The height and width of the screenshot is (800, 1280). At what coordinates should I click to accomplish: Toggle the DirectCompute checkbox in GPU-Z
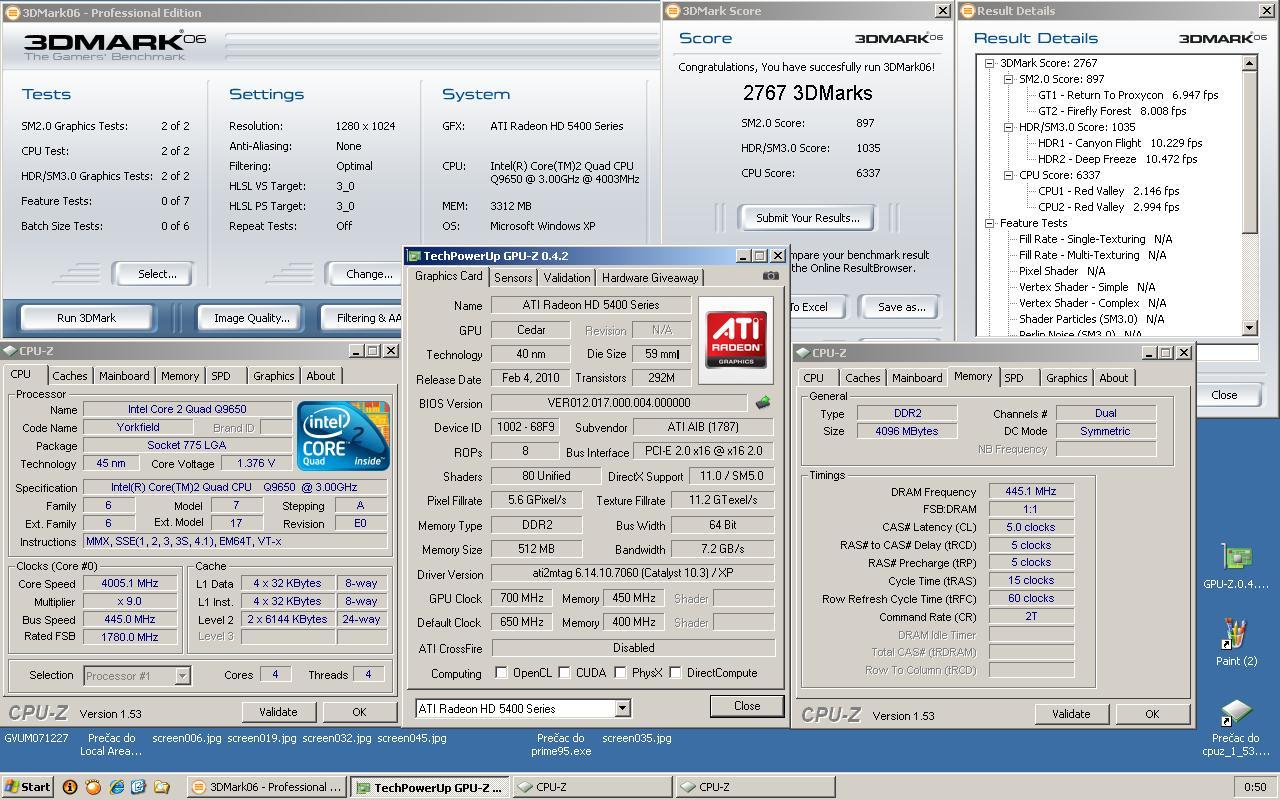[x=675, y=673]
